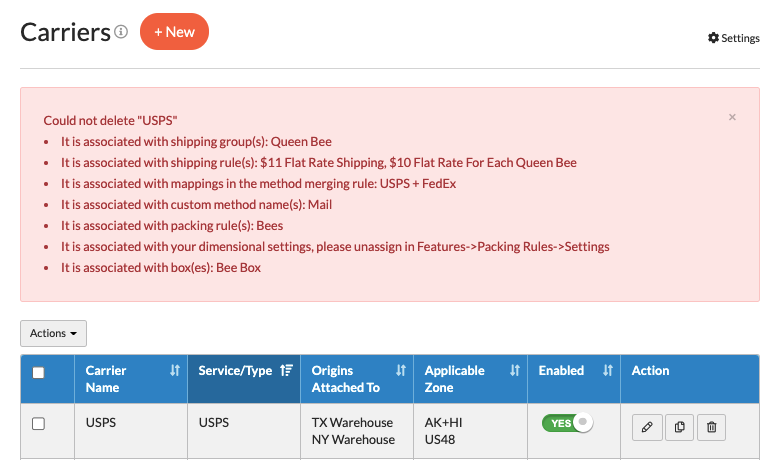Select the USPS row checkbox
The height and width of the screenshot is (460, 760).
point(39,424)
